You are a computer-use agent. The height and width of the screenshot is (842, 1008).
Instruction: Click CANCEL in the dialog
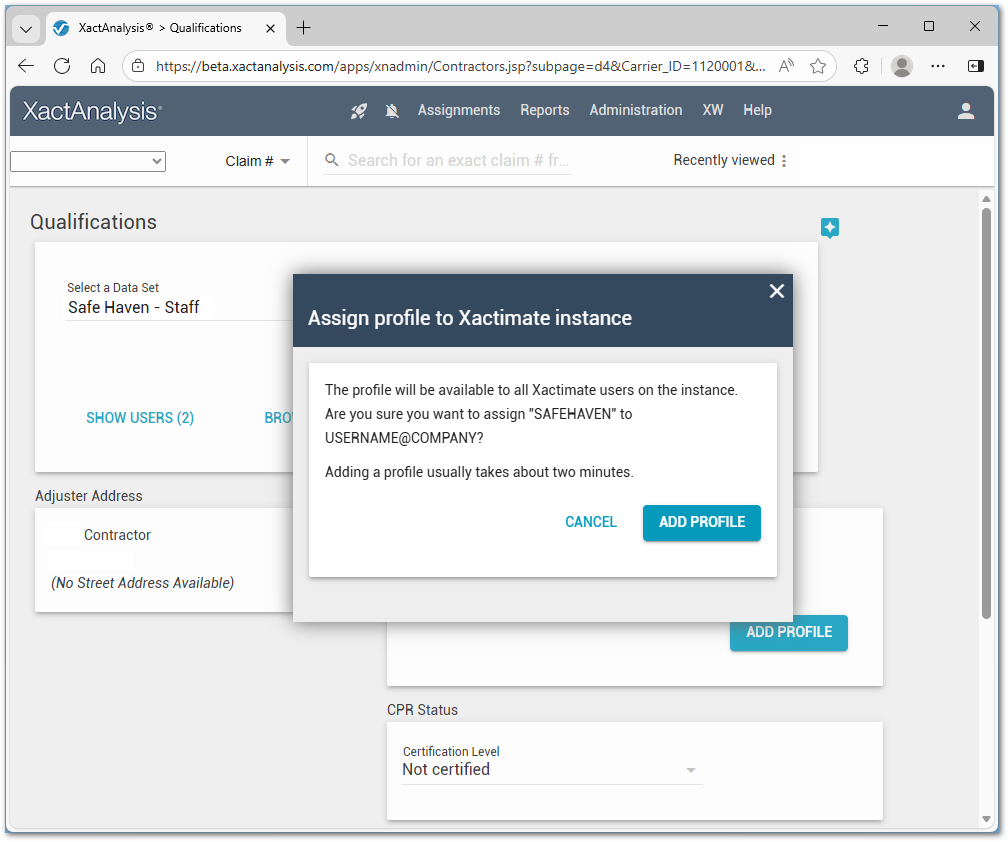(591, 523)
